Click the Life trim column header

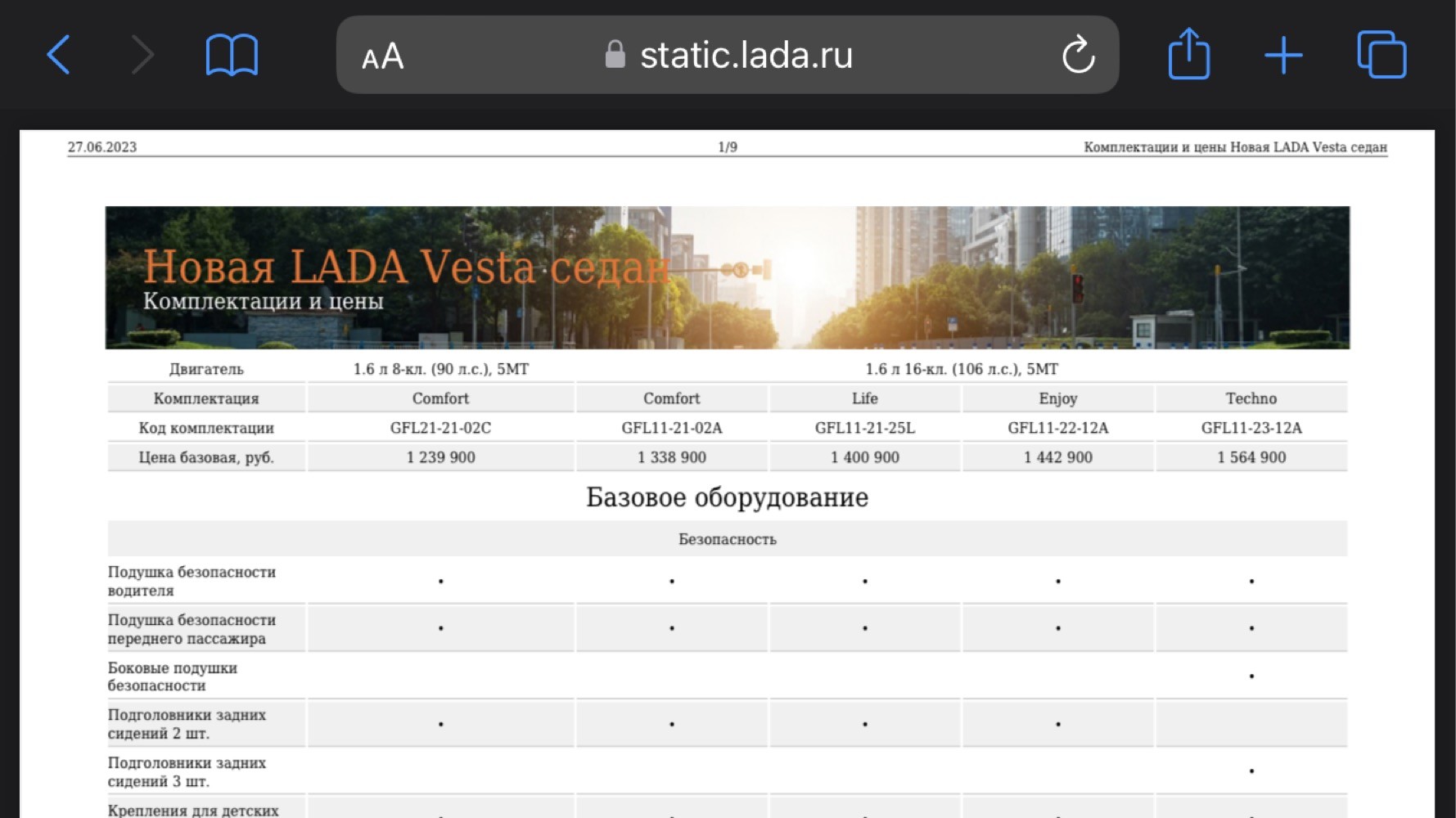(x=865, y=398)
